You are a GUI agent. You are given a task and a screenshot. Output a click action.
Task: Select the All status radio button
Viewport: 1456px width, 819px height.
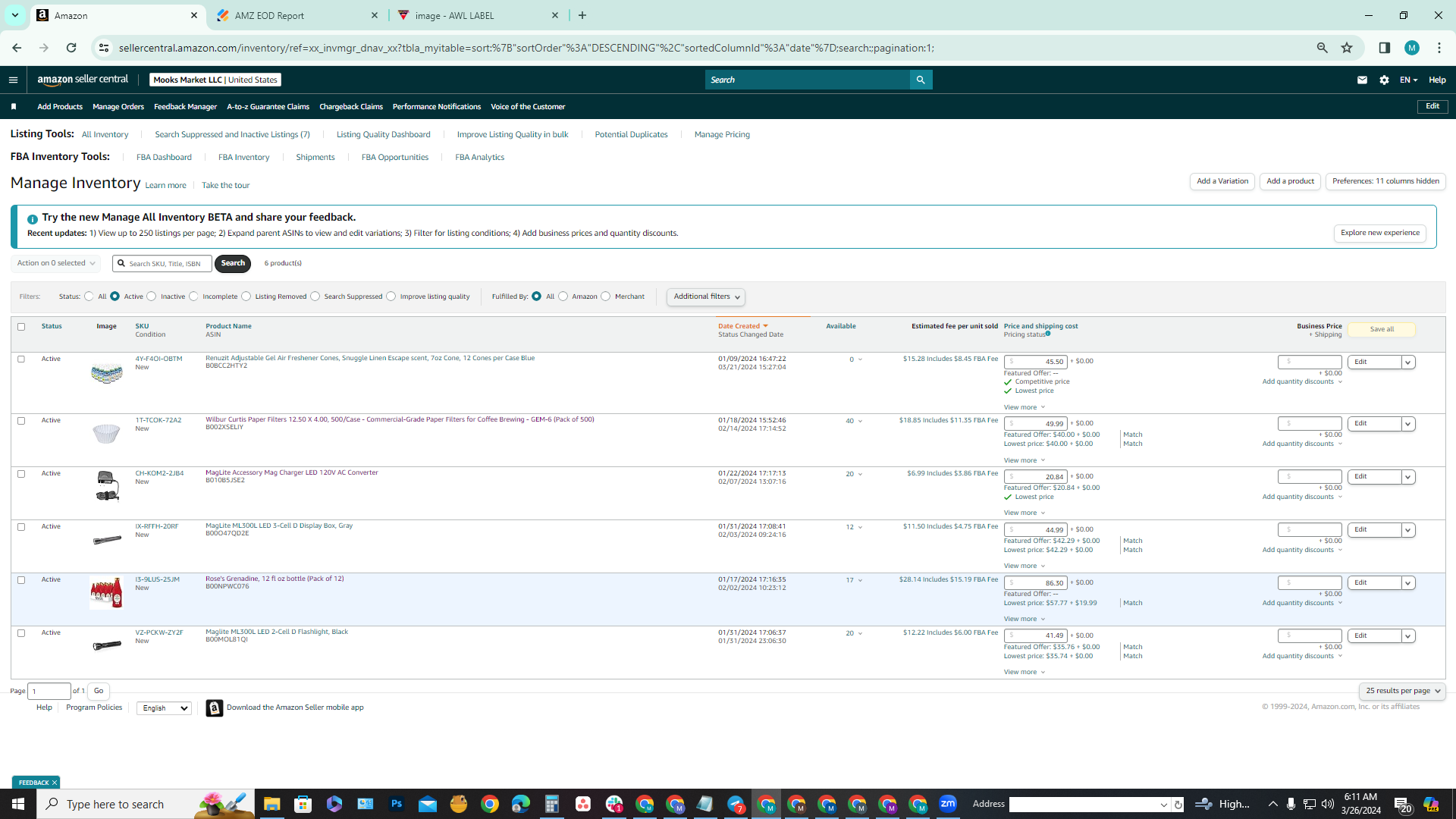pos(89,297)
